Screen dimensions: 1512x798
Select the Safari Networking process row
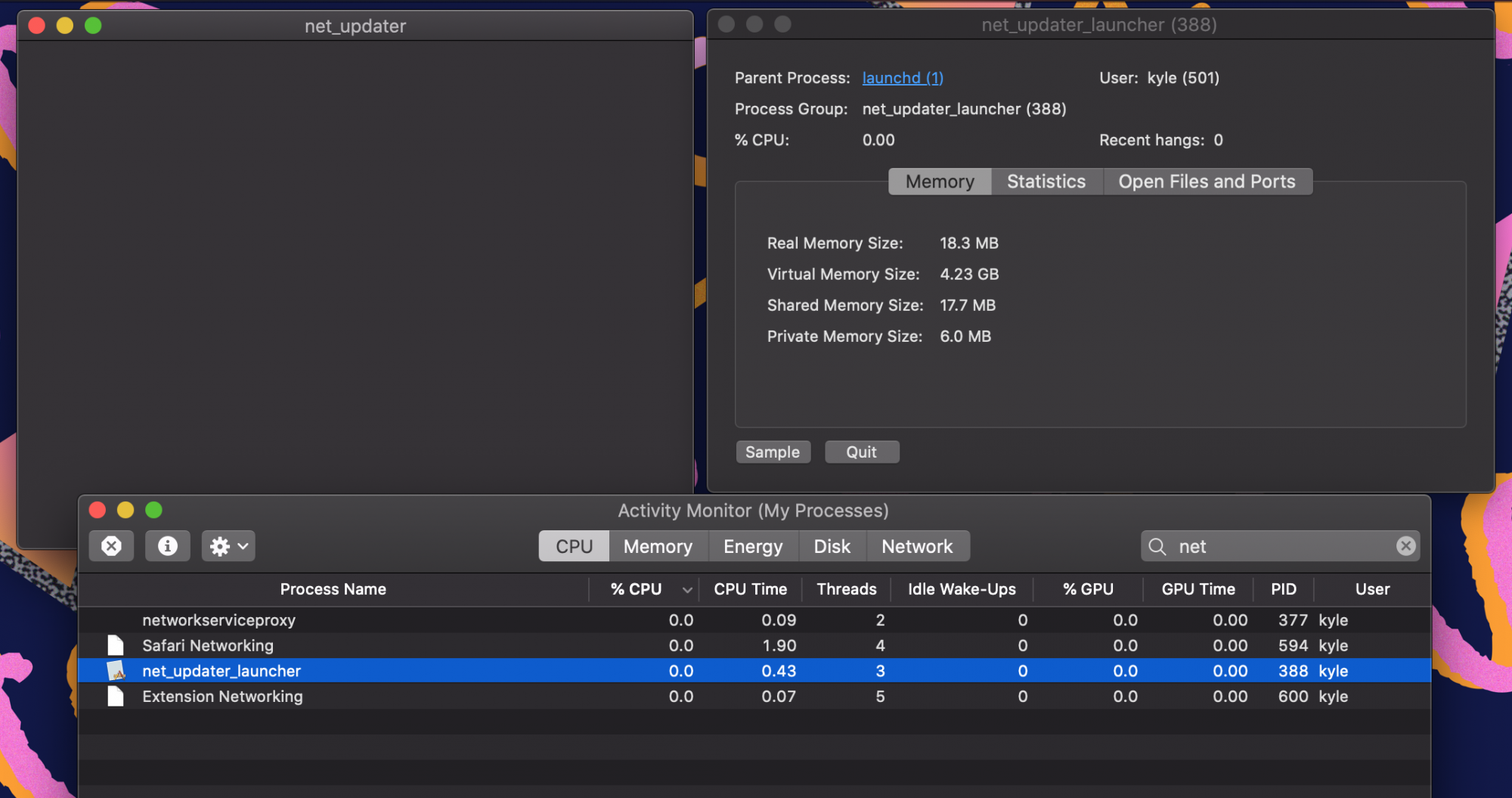point(754,645)
